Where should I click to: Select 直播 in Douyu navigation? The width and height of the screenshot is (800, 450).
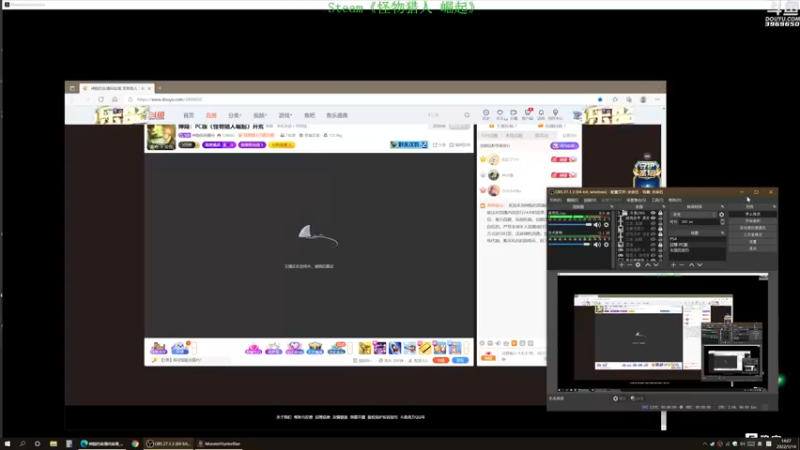pyautogui.click(x=211, y=115)
